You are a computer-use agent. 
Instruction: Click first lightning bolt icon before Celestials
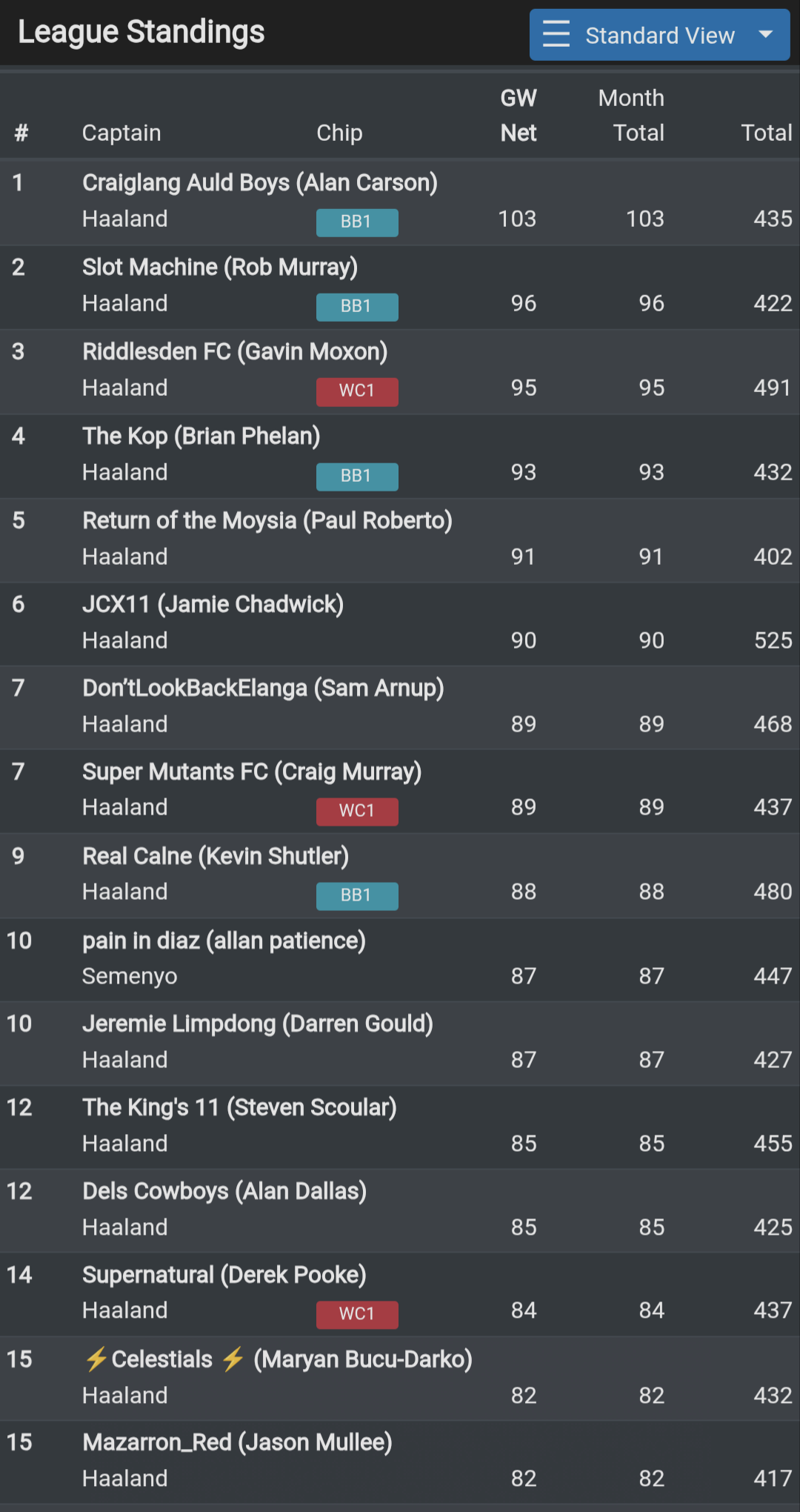point(96,1359)
